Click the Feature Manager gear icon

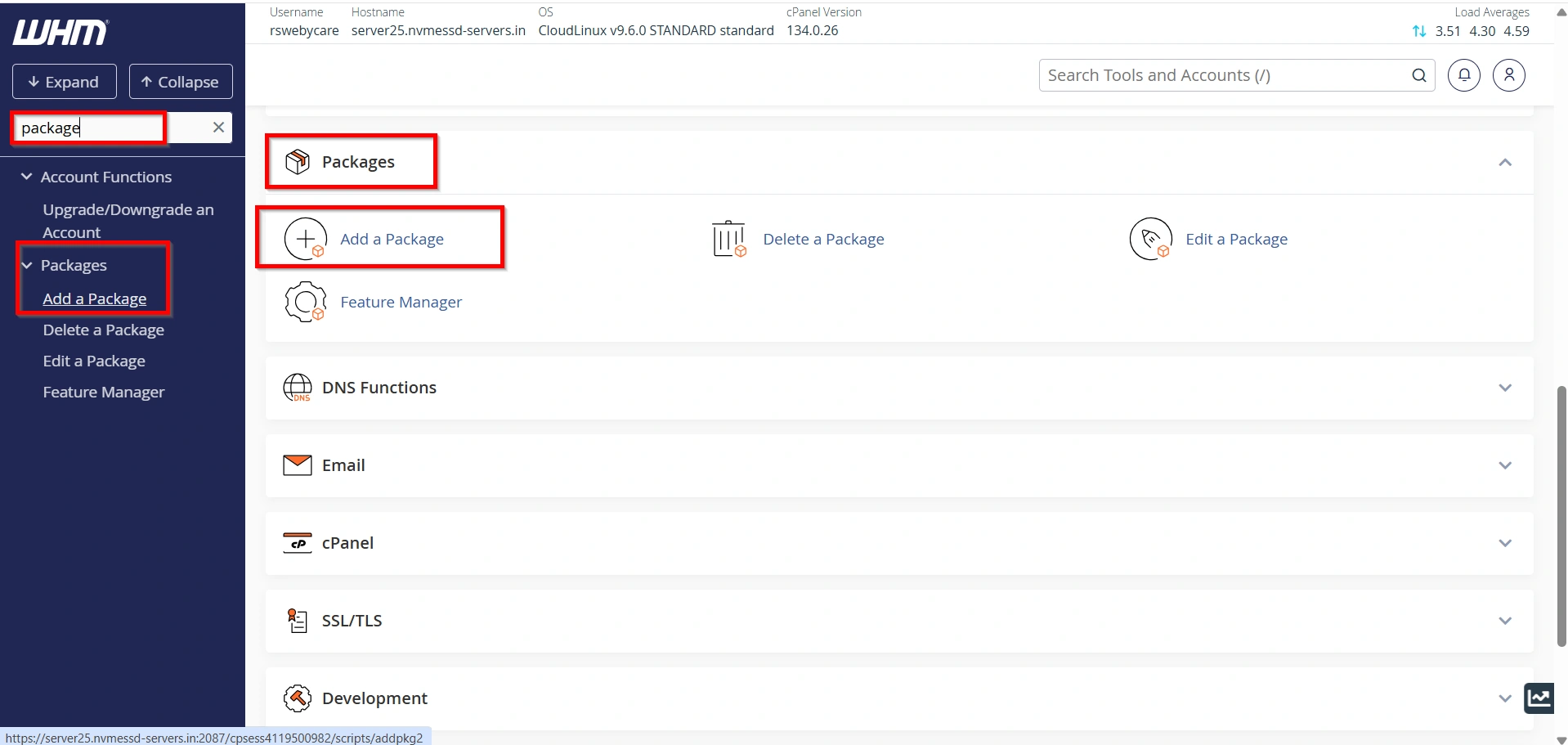(306, 302)
